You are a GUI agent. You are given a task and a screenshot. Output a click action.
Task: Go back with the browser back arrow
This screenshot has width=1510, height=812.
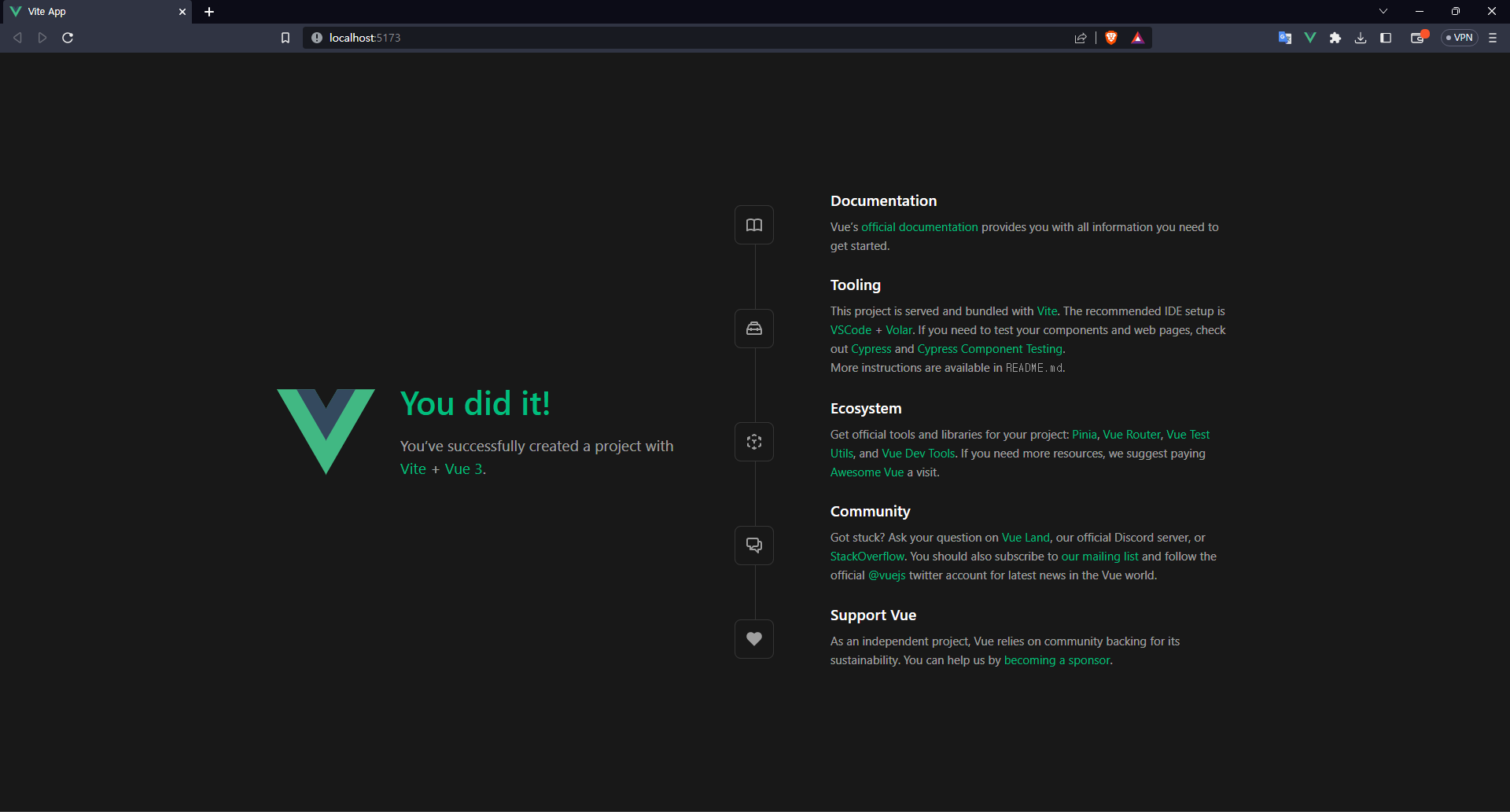point(17,38)
